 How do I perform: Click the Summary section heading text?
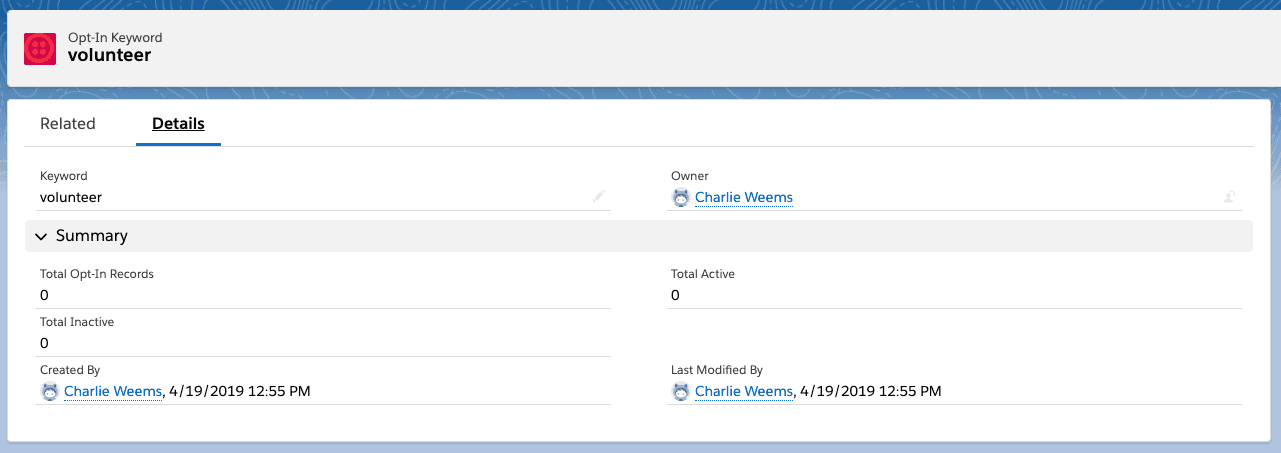click(x=92, y=236)
